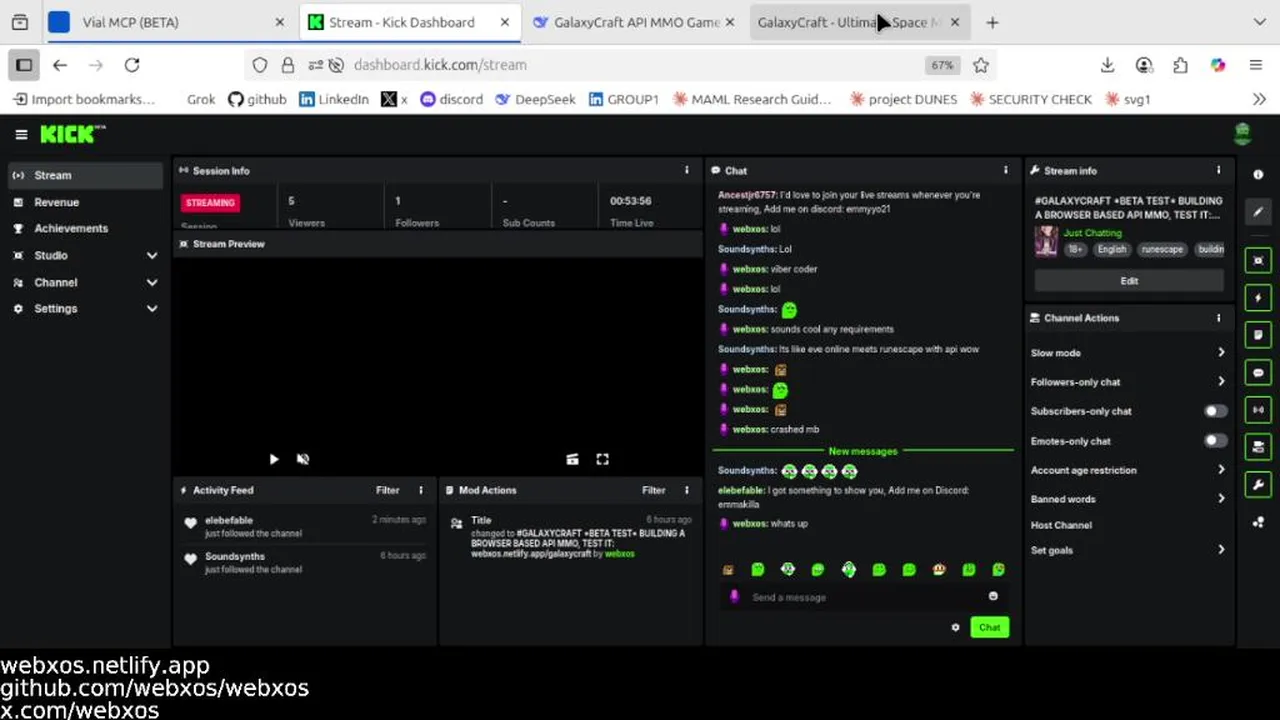
Task: Toggle the chat bubble widget in right sidebar
Action: (x=1258, y=372)
